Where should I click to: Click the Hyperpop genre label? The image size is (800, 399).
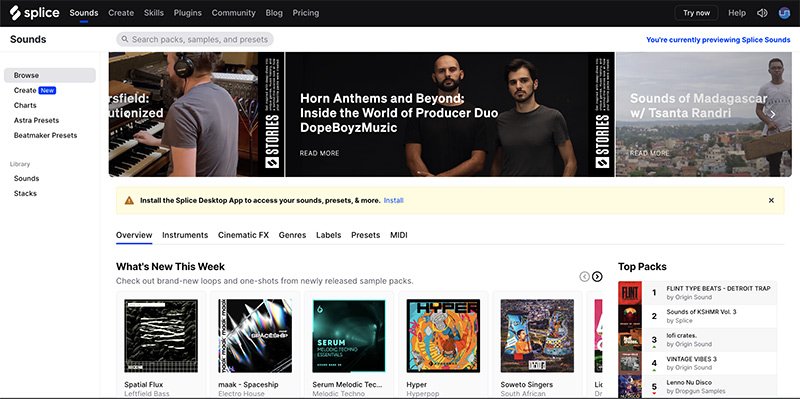[422, 393]
